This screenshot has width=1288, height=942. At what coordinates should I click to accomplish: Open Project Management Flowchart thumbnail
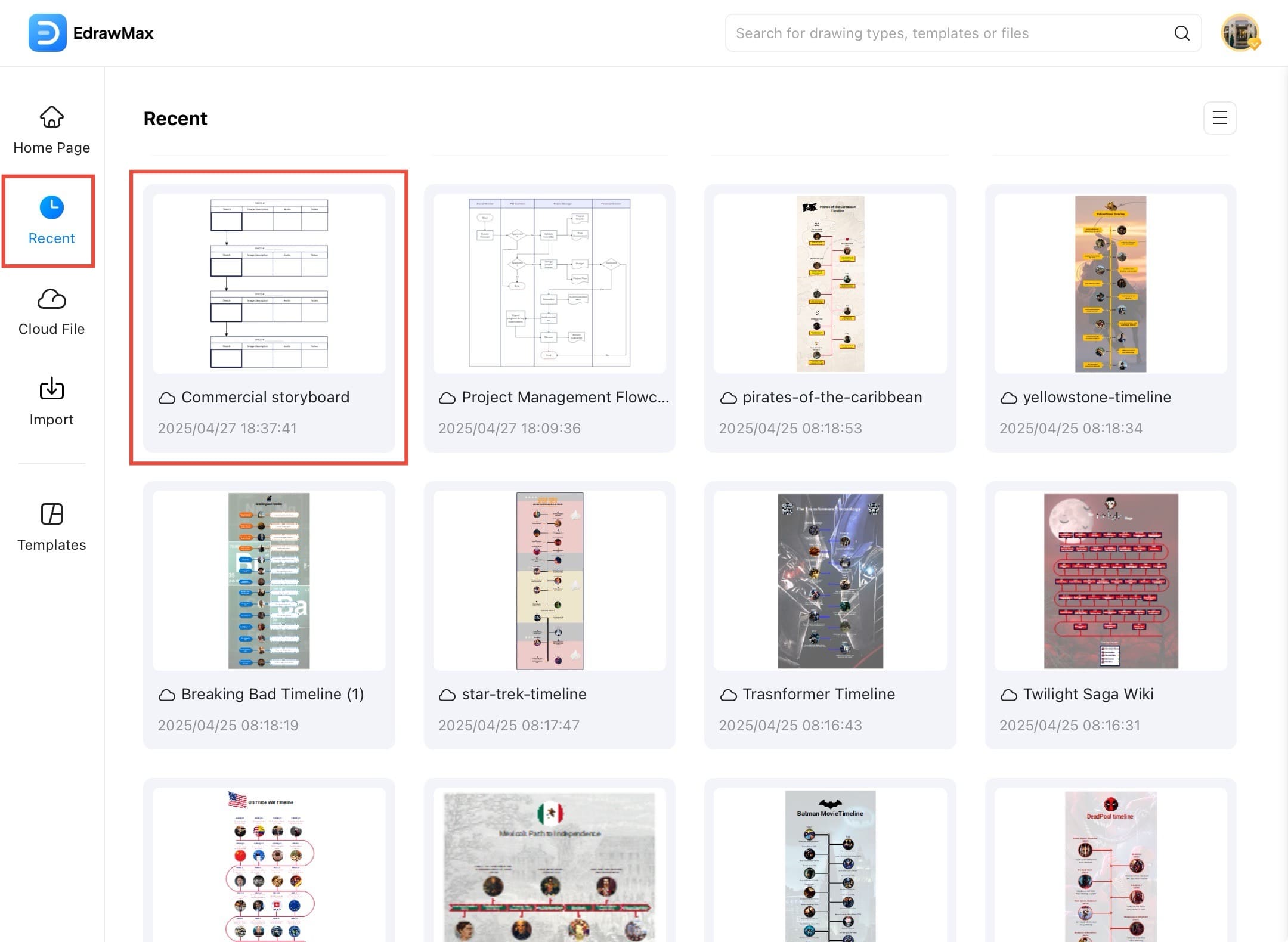549,284
